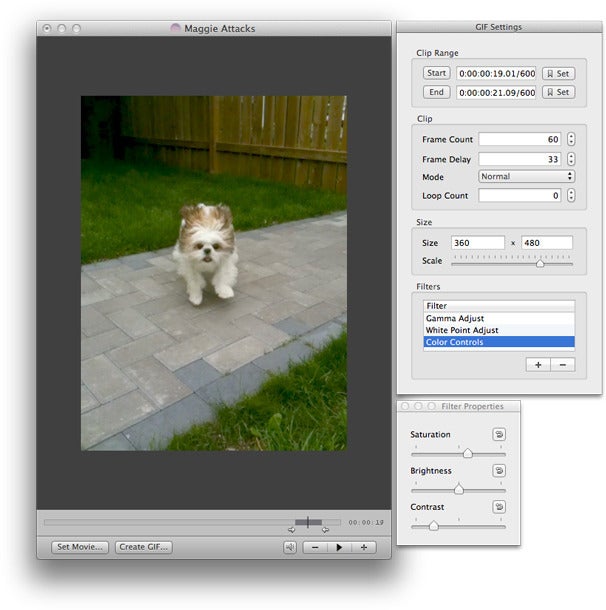Viewport: 606px width, 610px height.
Task: Click the Set Movie... button
Action: pos(80,547)
